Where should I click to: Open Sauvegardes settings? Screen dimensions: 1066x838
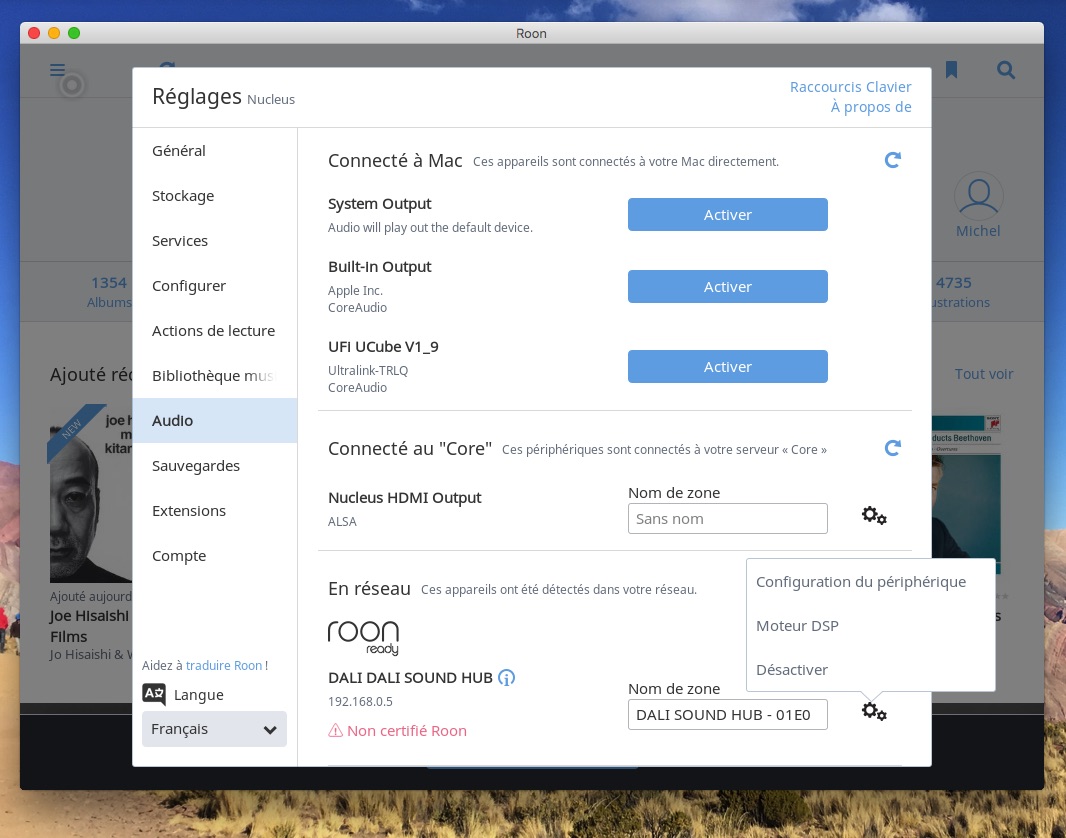(215, 466)
